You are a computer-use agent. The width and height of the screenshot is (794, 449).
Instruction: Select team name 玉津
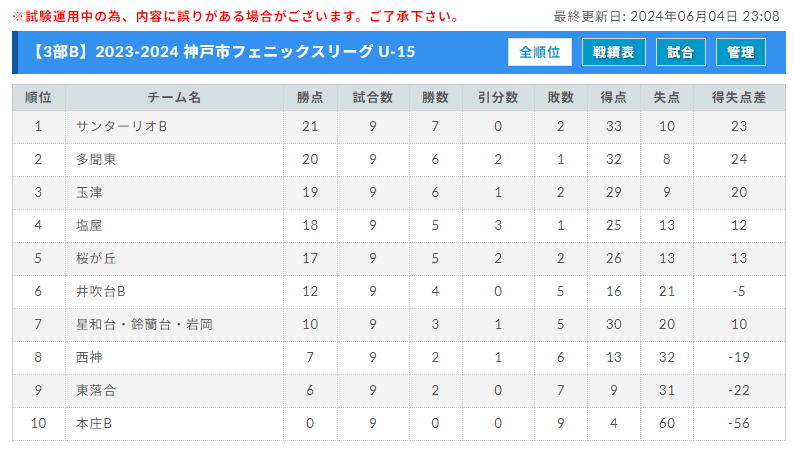tap(89, 192)
